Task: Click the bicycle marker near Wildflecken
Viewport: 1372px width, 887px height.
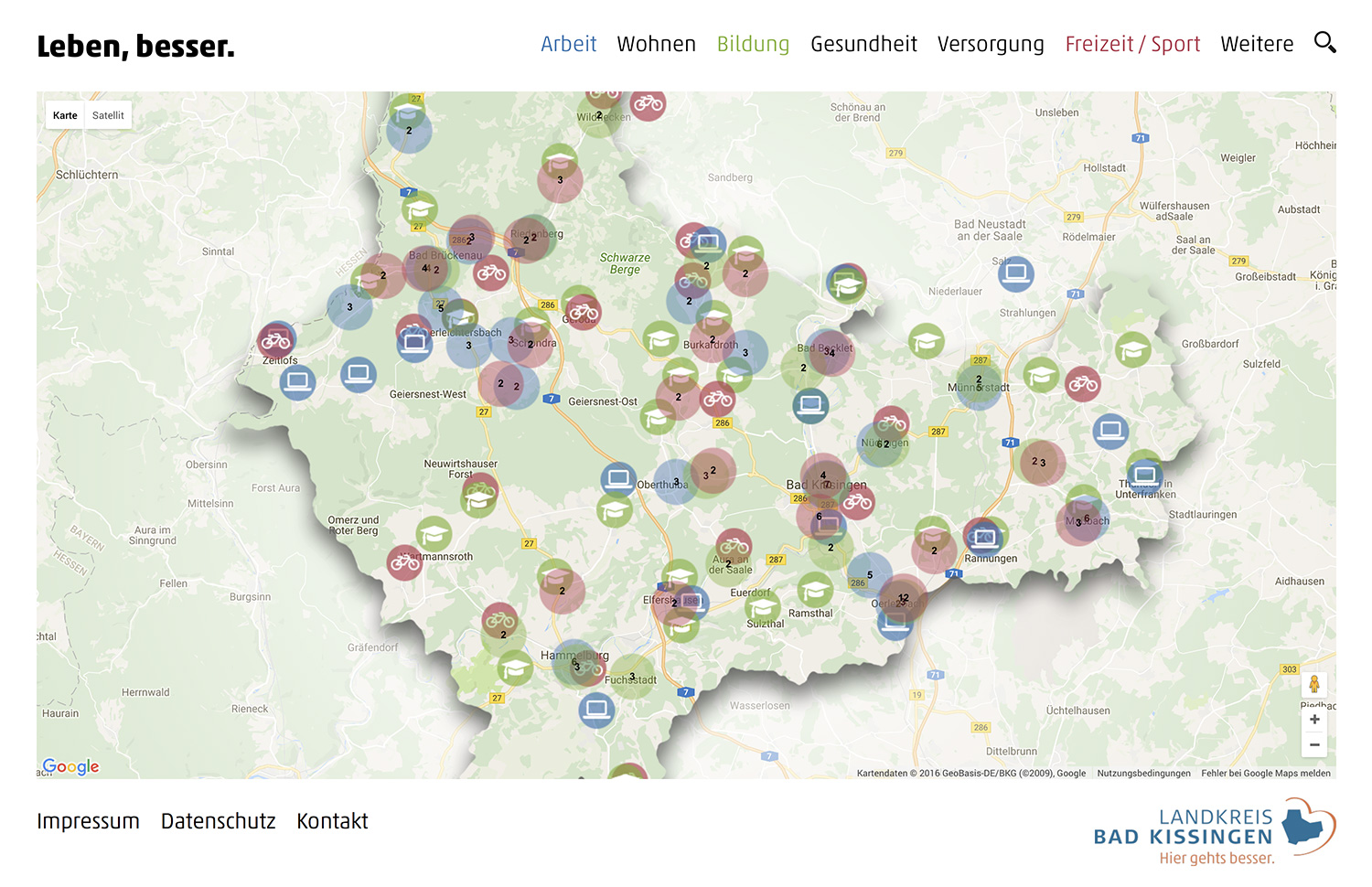Action: 648,103
